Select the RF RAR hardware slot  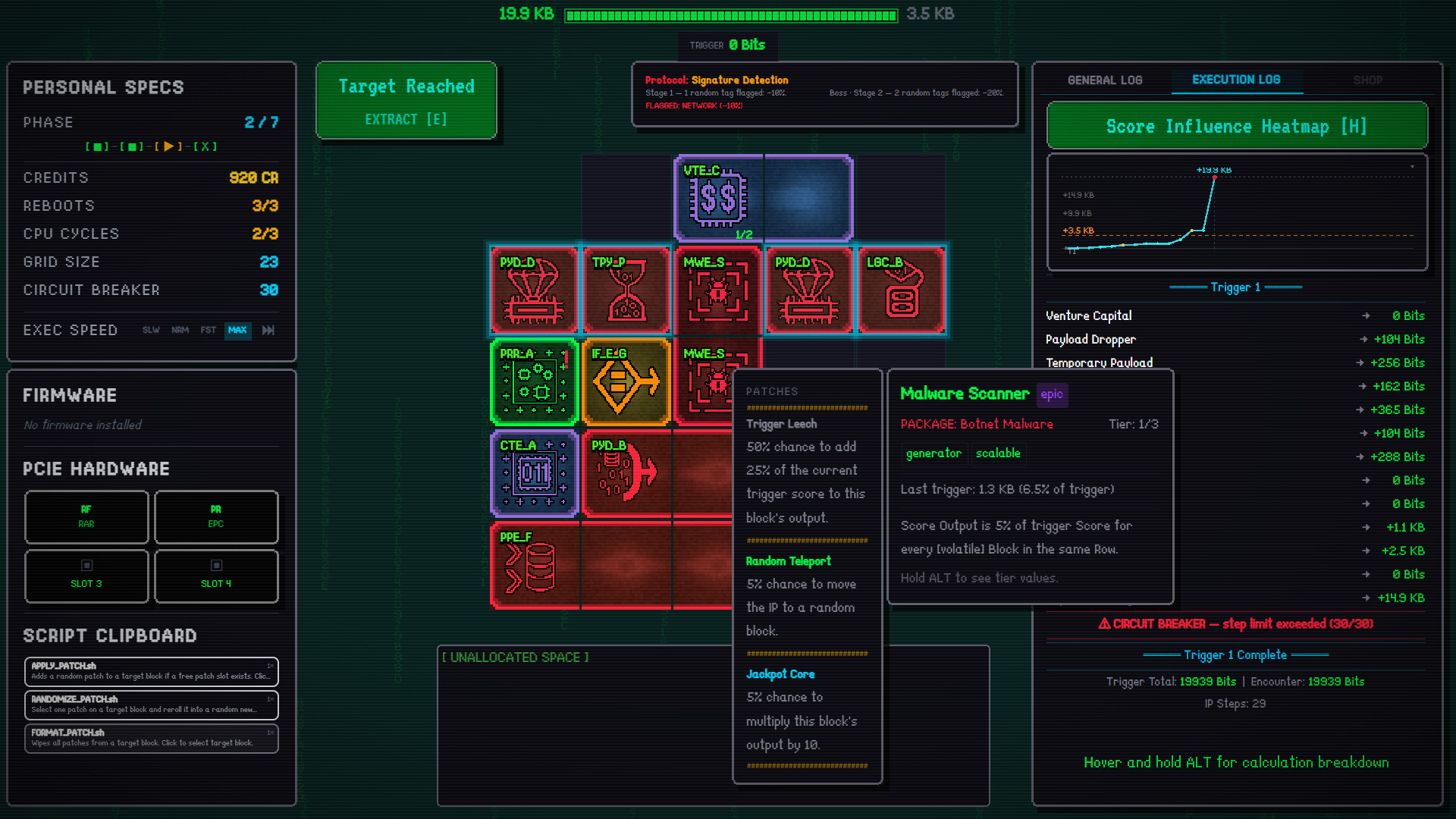[x=86, y=516]
